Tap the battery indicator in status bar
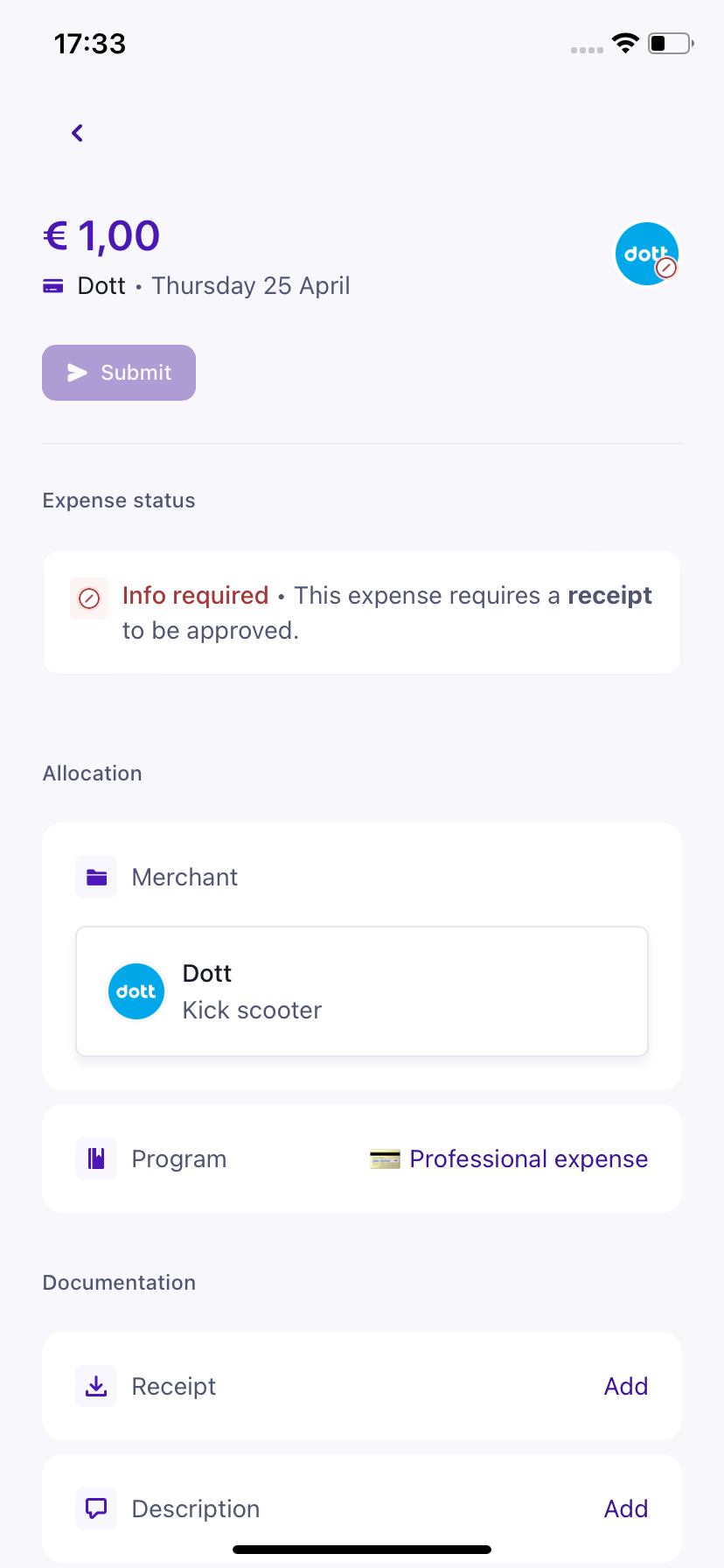The height and width of the screenshot is (1568, 724). click(x=670, y=43)
